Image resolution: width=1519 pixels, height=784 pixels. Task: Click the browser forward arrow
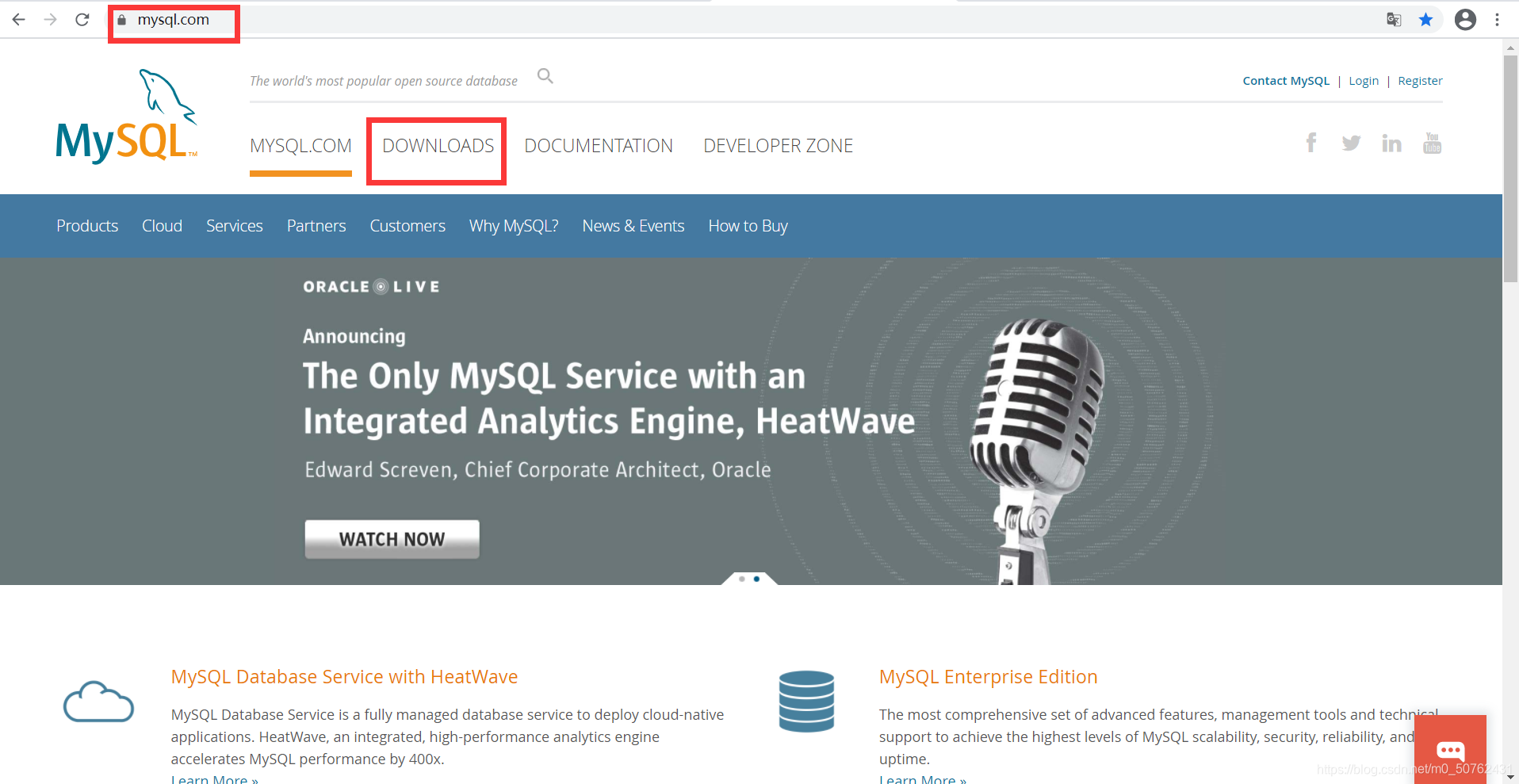coord(50,20)
